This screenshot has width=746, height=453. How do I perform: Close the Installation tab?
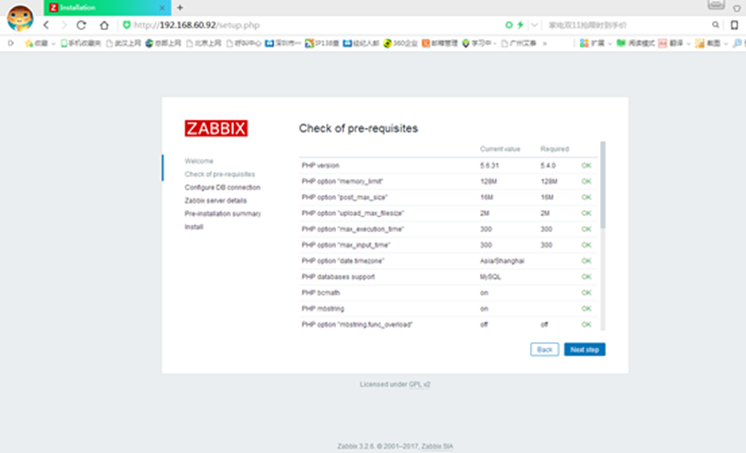pyautogui.click(x=162, y=8)
